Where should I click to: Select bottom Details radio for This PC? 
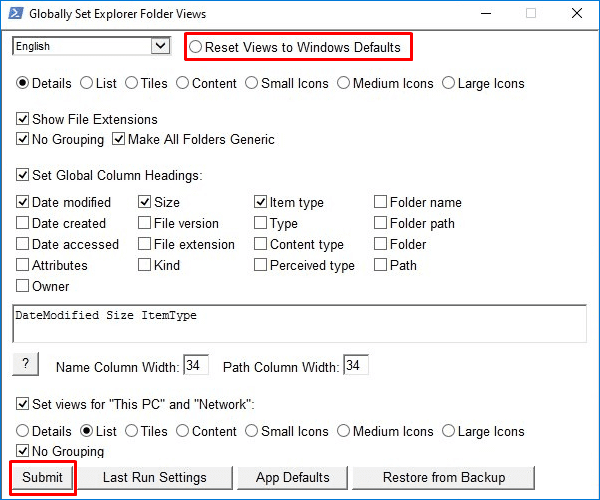pos(23,431)
